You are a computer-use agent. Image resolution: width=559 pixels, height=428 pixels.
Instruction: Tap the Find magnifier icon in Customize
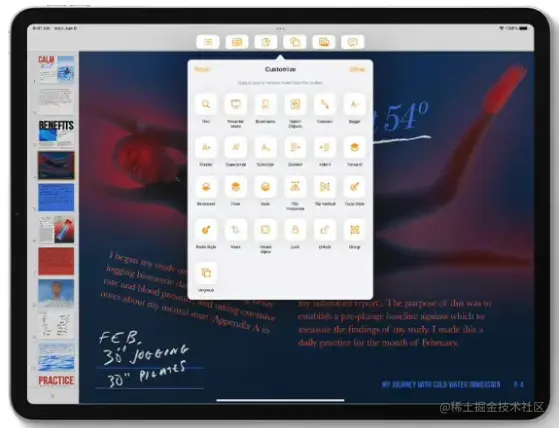tap(206, 104)
